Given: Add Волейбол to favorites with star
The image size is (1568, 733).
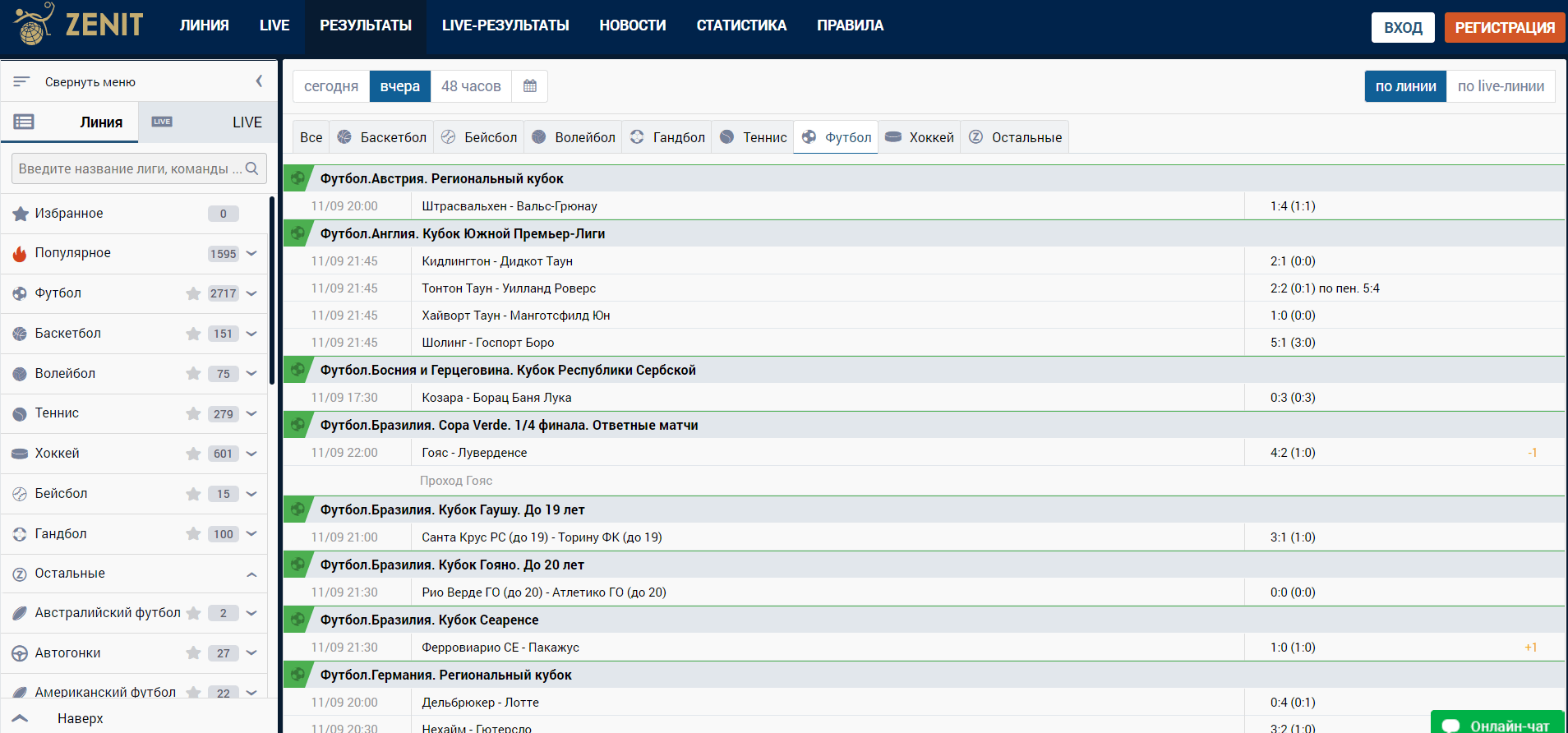Looking at the screenshot, I should pyautogui.click(x=193, y=374).
